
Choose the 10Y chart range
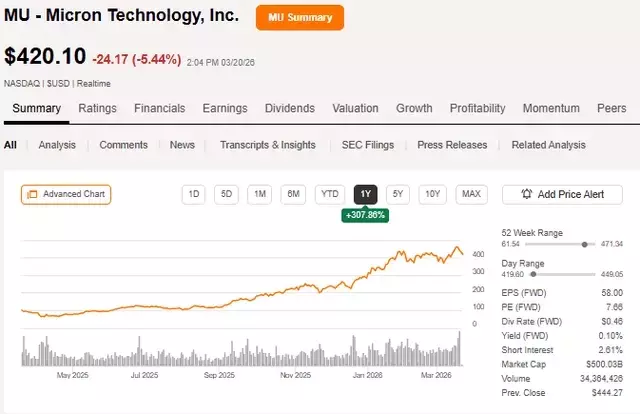pyautogui.click(x=432, y=194)
